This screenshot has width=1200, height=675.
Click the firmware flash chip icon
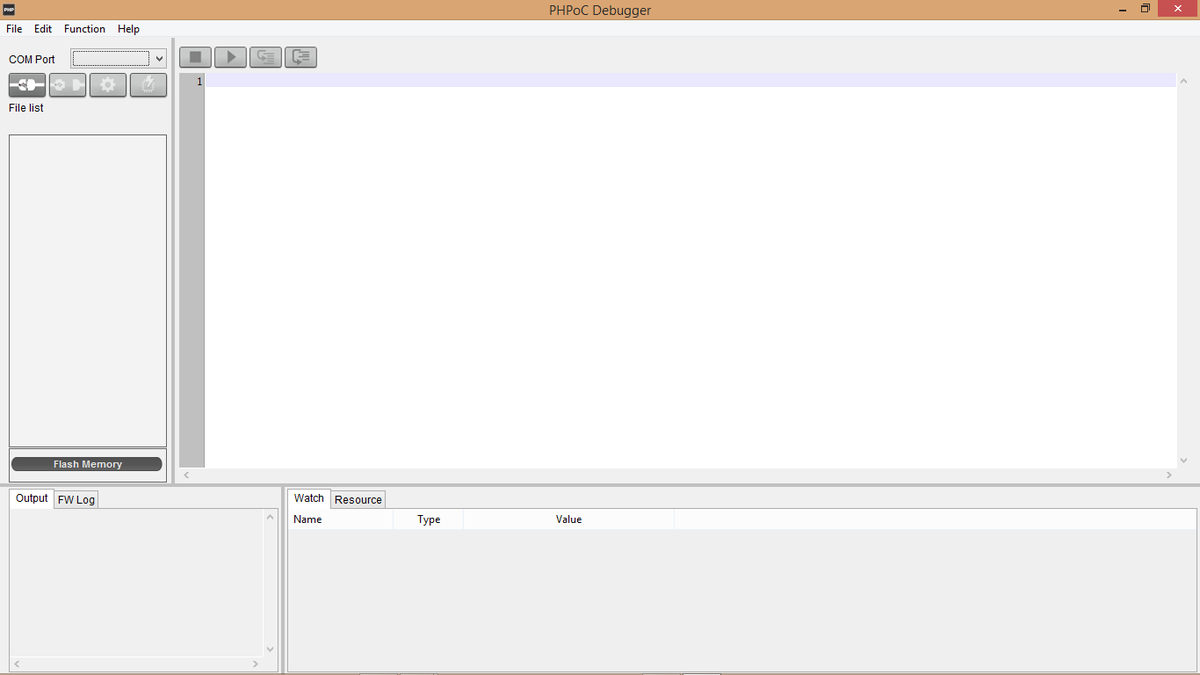pos(148,85)
